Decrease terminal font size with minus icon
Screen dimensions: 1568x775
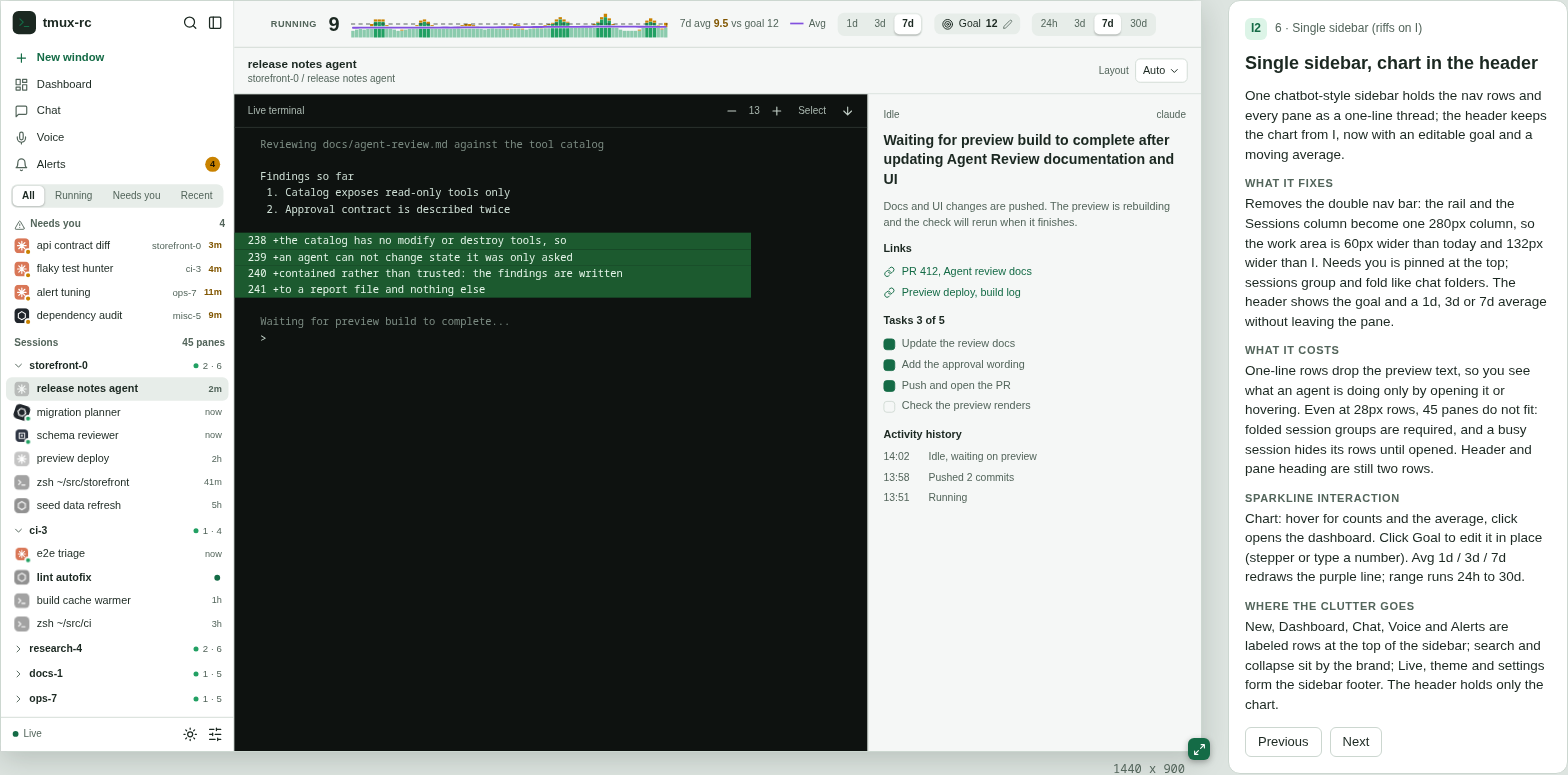pyautogui.click(x=731, y=111)
